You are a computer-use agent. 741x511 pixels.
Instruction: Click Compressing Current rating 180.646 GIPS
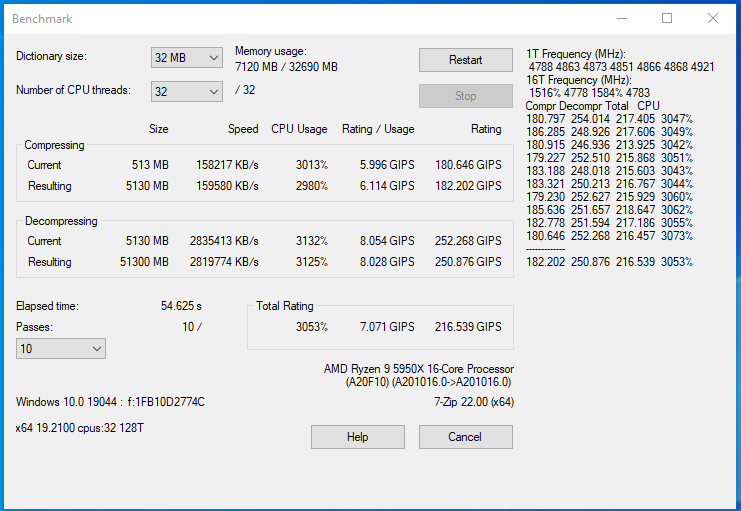pyautogui.click(x=468, y=165)
